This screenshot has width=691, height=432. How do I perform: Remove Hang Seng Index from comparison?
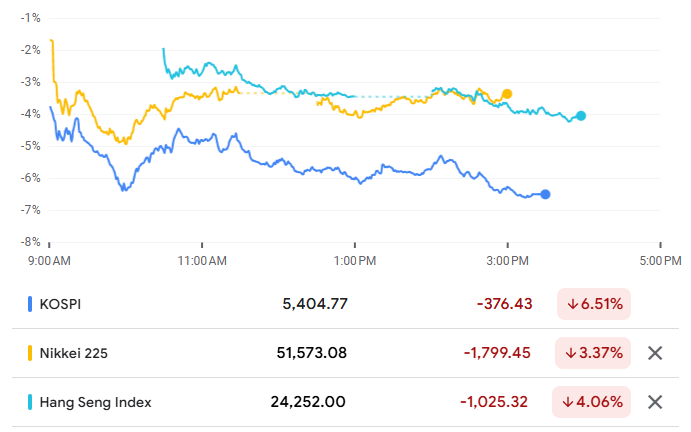pyautogui.click(x=655, y=402)
